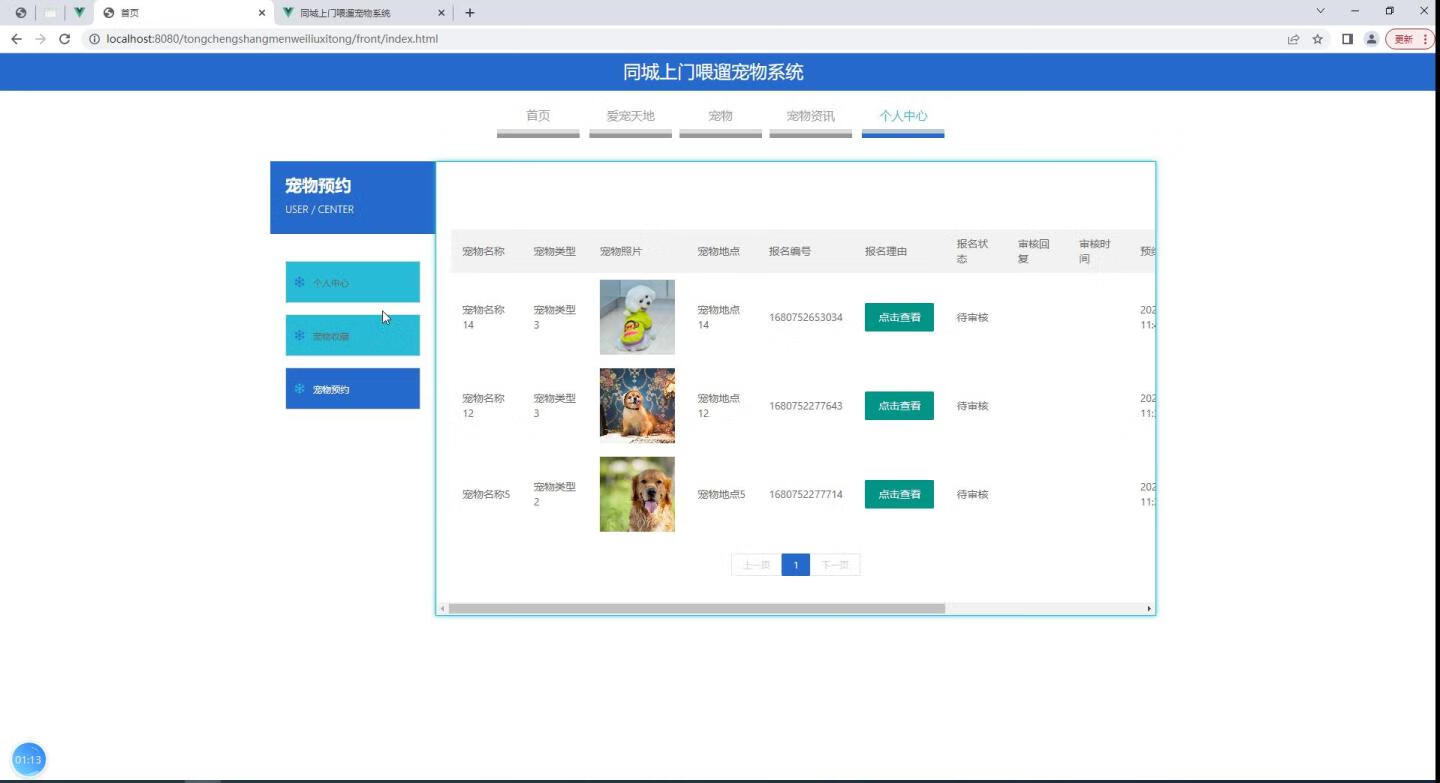Image resolution: width=1440 pixels, height=783 pixels.
Task: Click the 同城上门喂遛宠物系统 header title
Action: [713, 72]
